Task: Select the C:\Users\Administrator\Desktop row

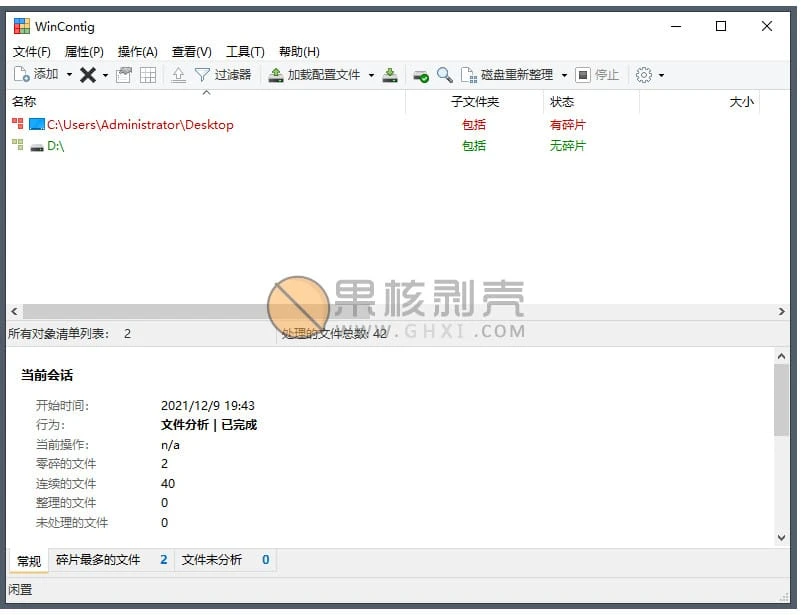Action: point(399,124)
